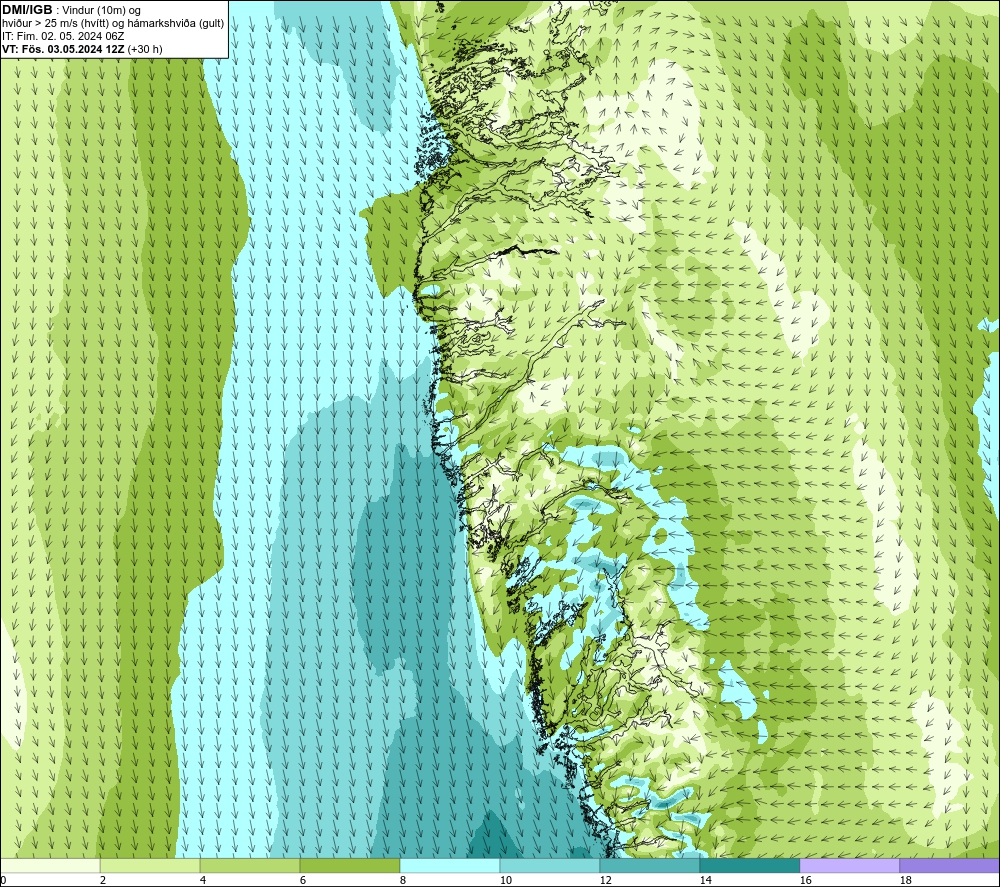Click the 14–16 m/s dark teal swatch

[749, 865]
